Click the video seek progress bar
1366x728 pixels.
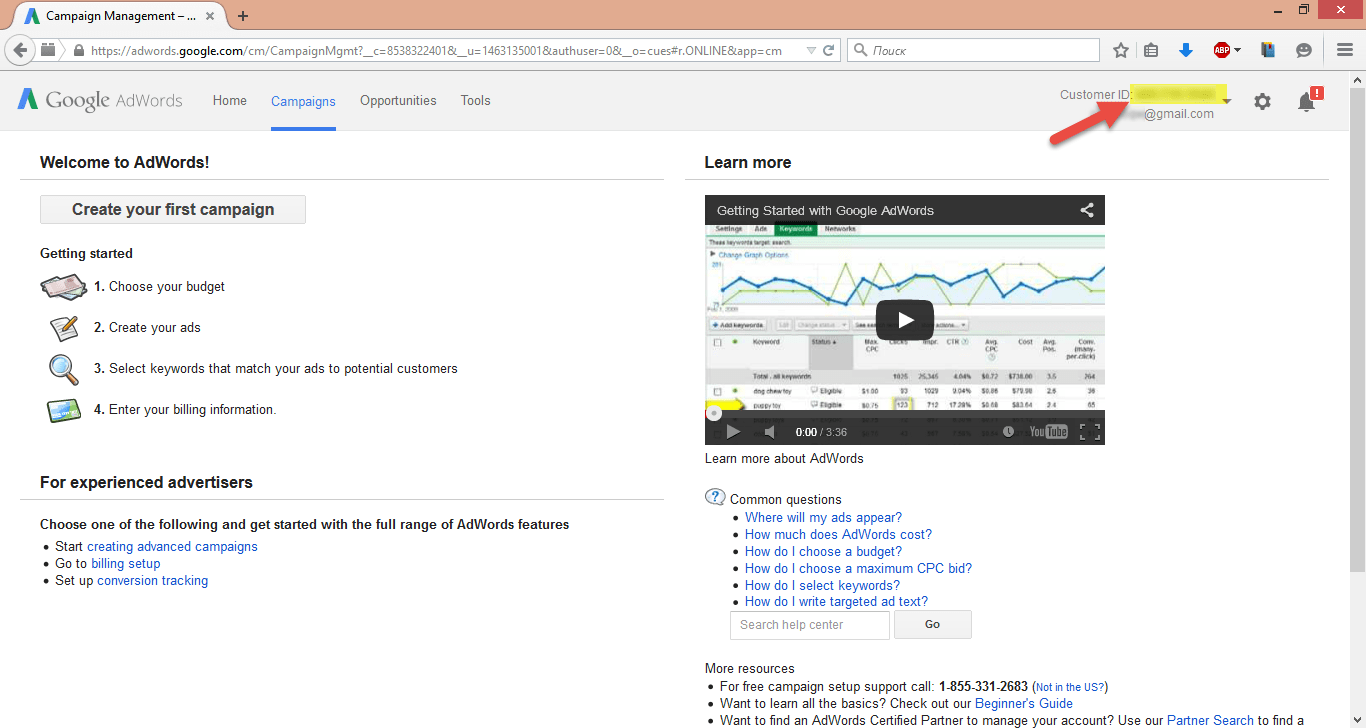click(x=905, y=413)
